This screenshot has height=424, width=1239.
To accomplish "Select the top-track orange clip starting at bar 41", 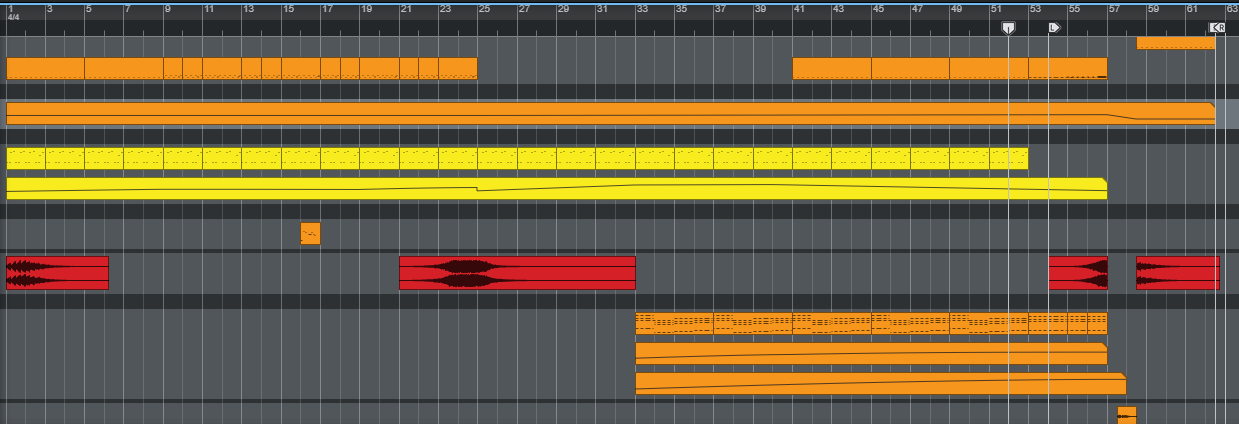I will [831, 68].
